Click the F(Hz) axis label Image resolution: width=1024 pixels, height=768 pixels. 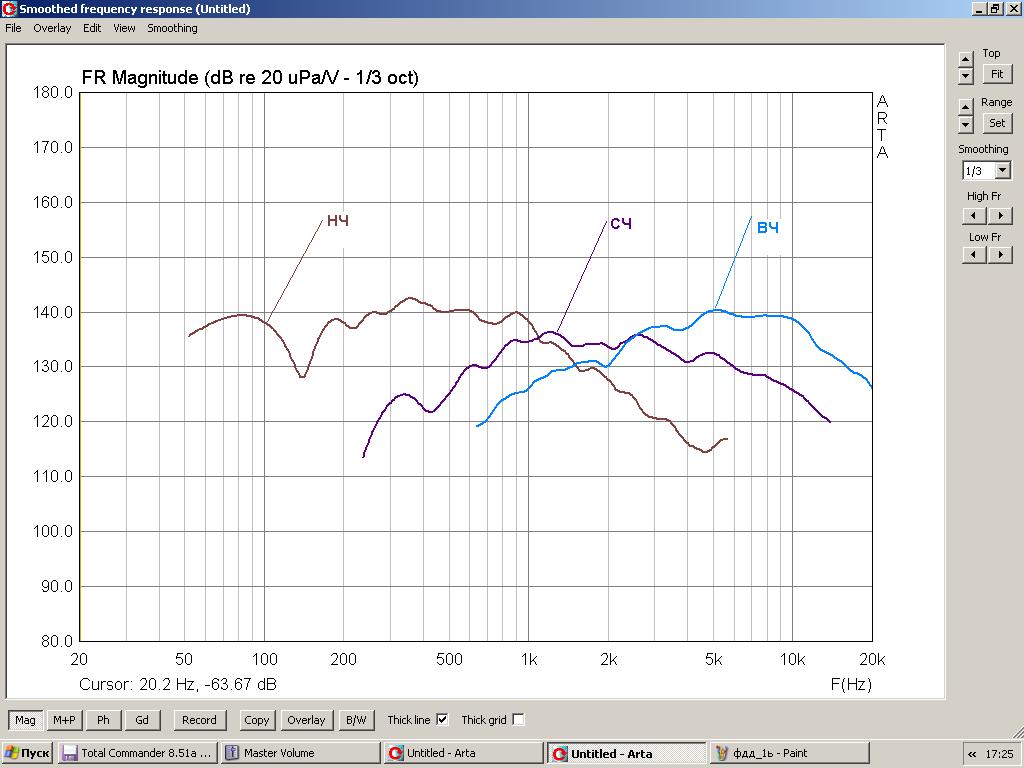[x=851, y=684]
